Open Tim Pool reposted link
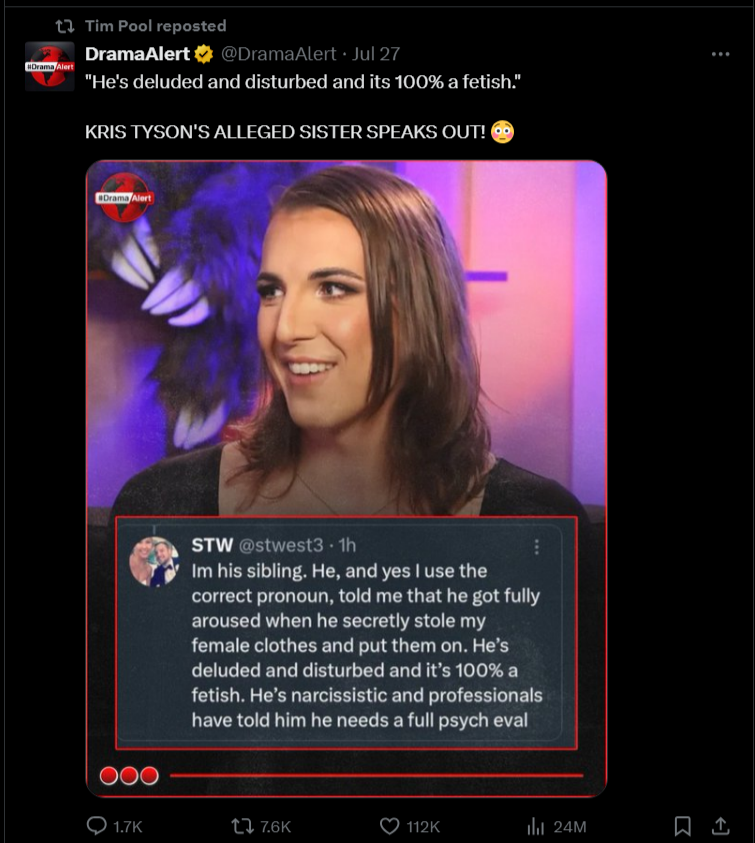This screenshot has height=843, width=755. click(x=155, y=26)
